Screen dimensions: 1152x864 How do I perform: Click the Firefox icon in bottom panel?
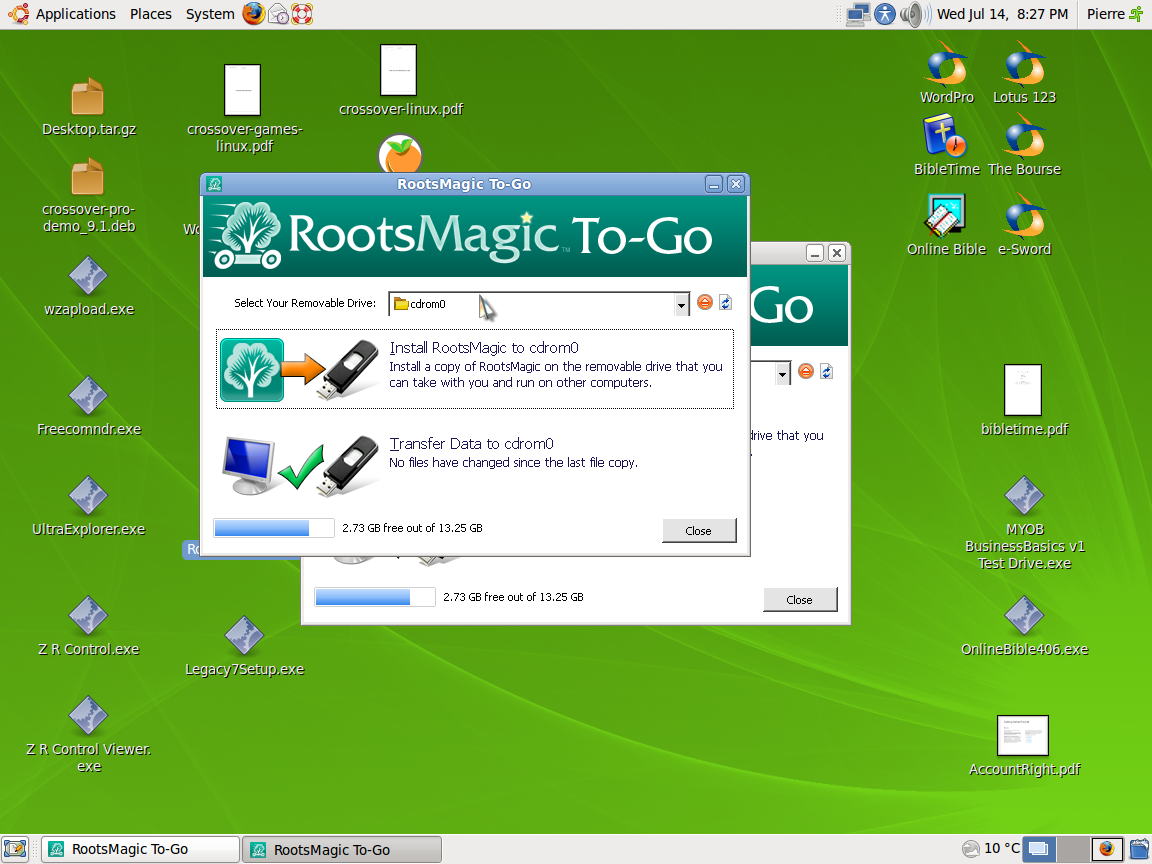coord(1106,849)
